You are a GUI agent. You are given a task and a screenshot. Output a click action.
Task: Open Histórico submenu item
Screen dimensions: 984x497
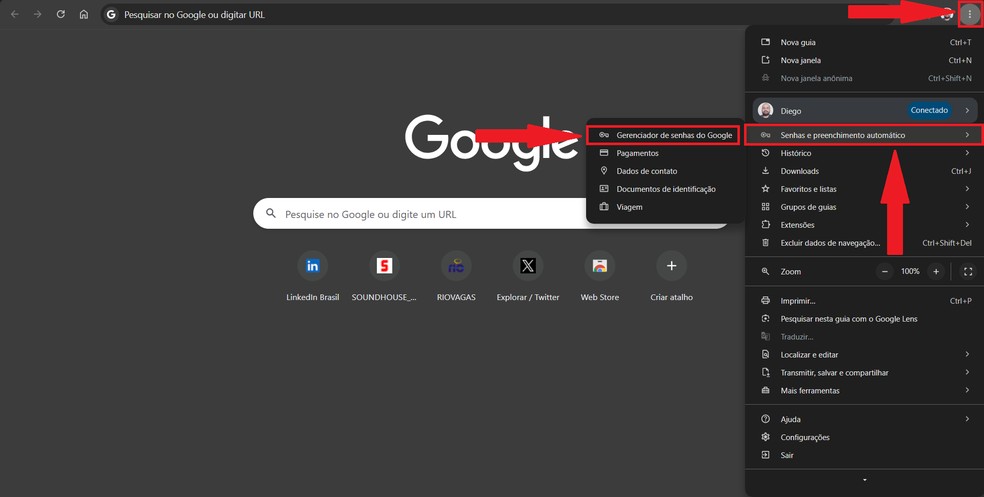pos(865,153)
